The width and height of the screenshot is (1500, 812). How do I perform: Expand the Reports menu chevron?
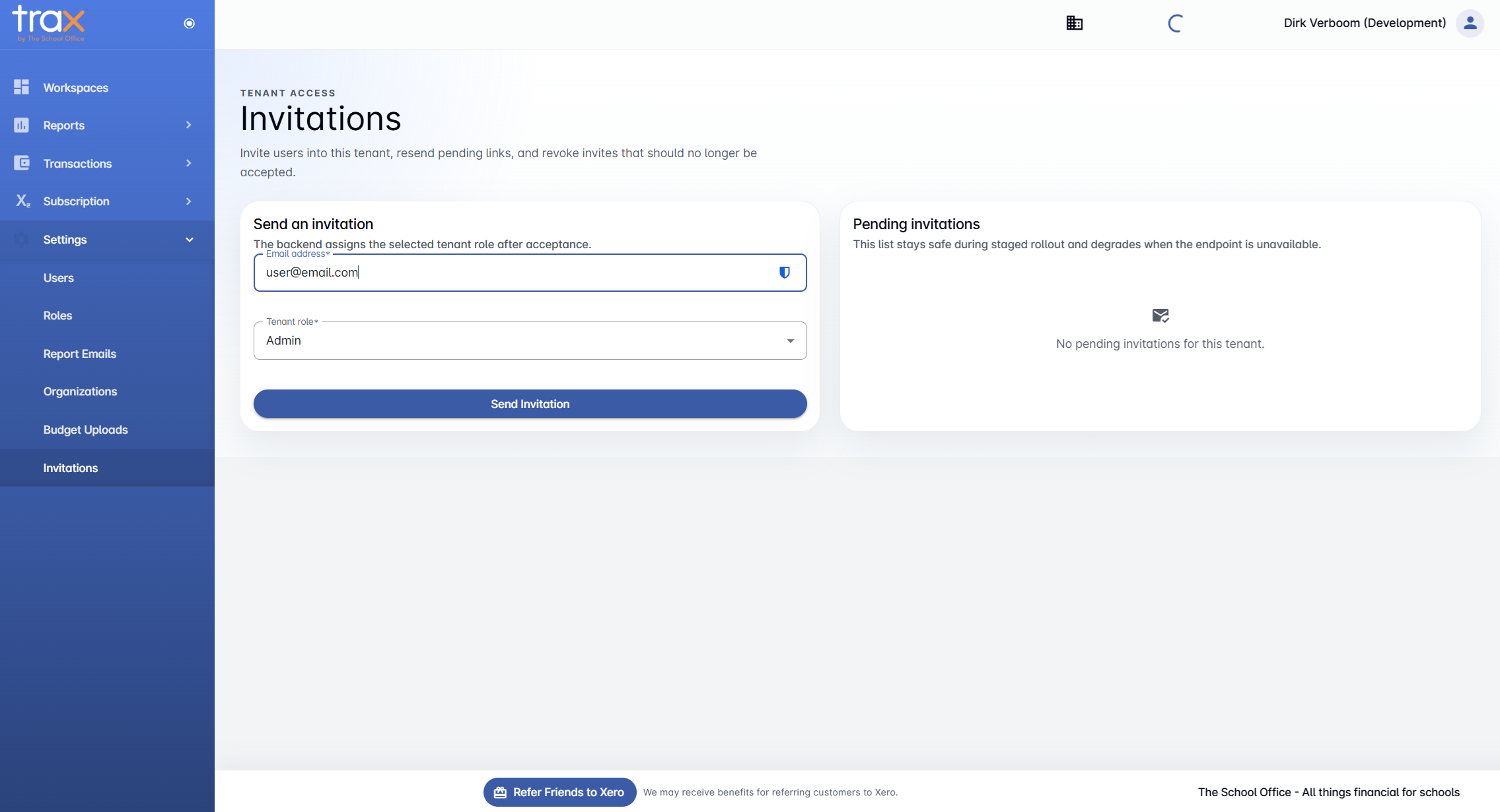pos(189,125)
